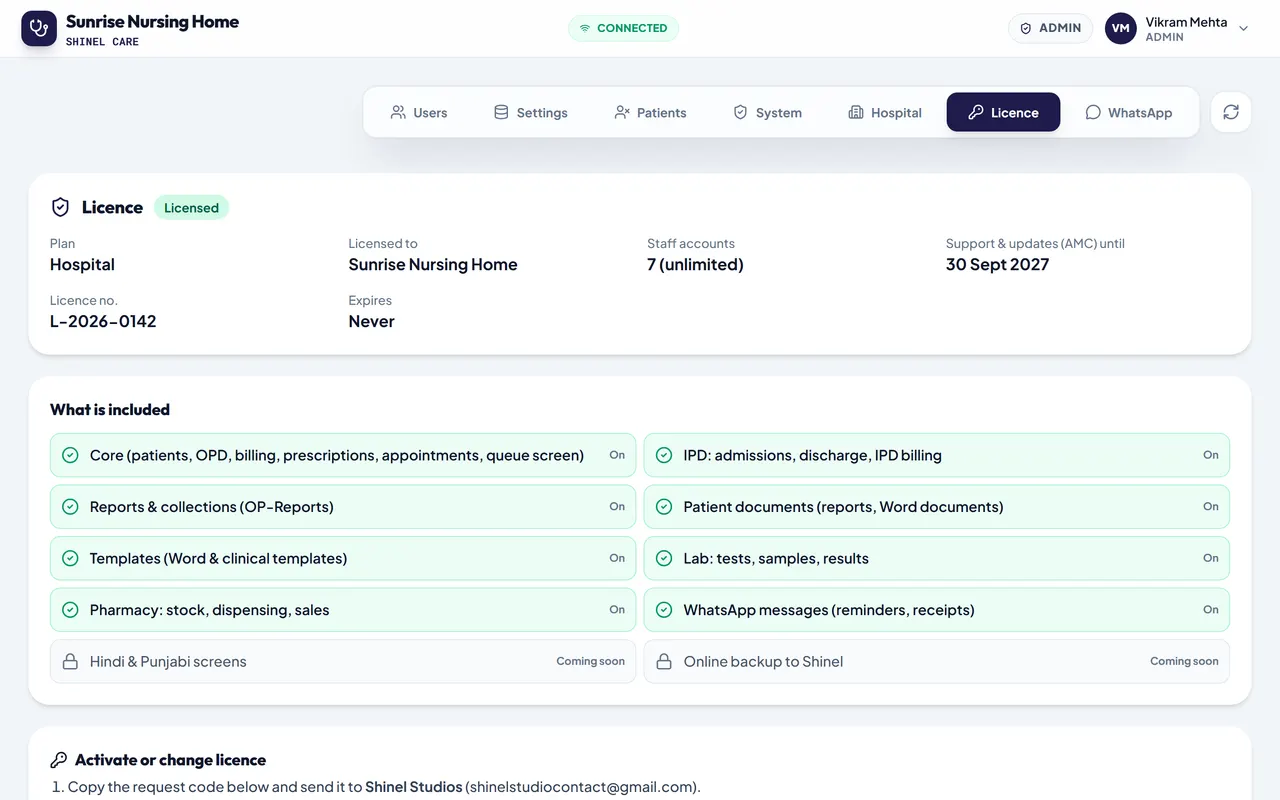Click the shinelstudiocontact@gmail.com email text

pyautogui.click(x=583, y=787)
